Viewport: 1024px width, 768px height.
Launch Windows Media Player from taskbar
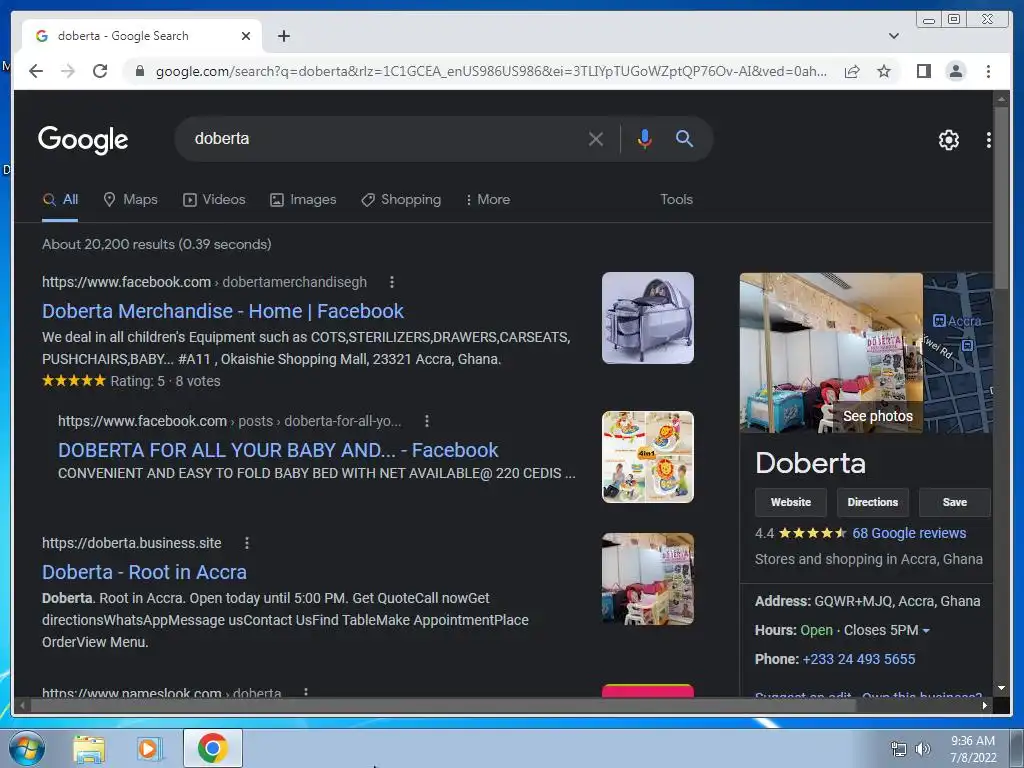149,748
